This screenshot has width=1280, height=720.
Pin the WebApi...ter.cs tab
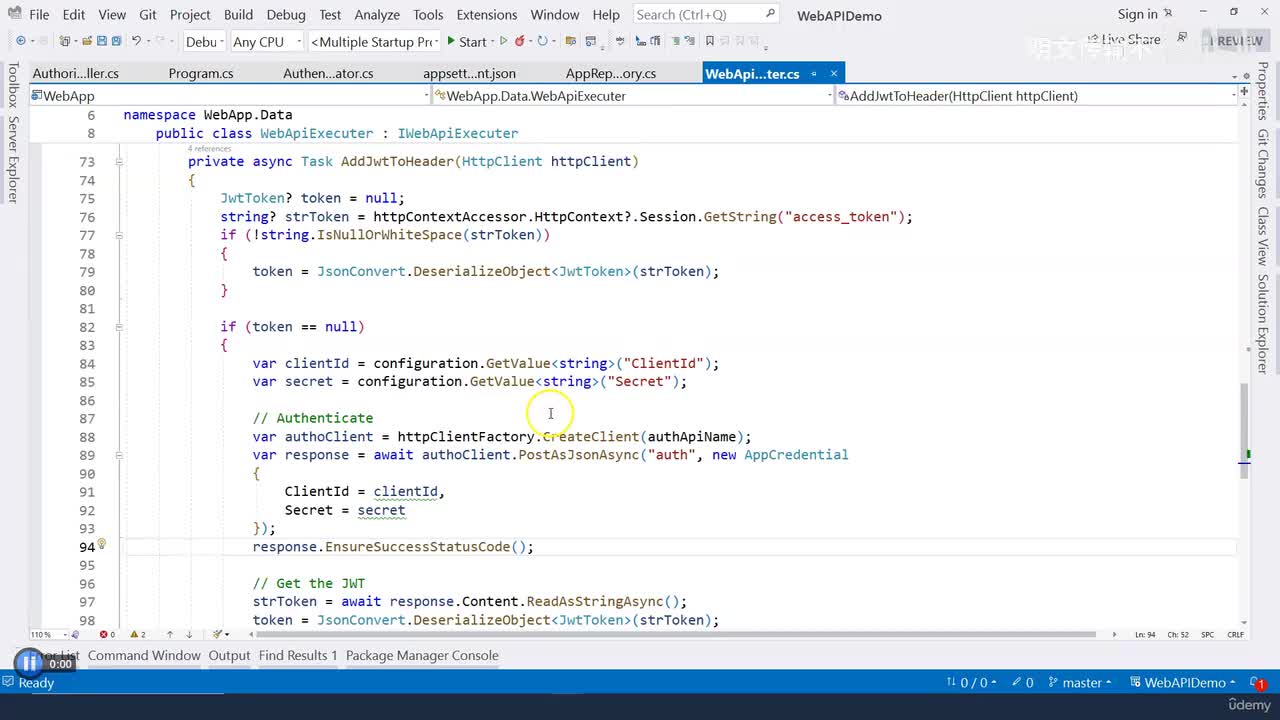pyautogui.click(x=814, y=74)
